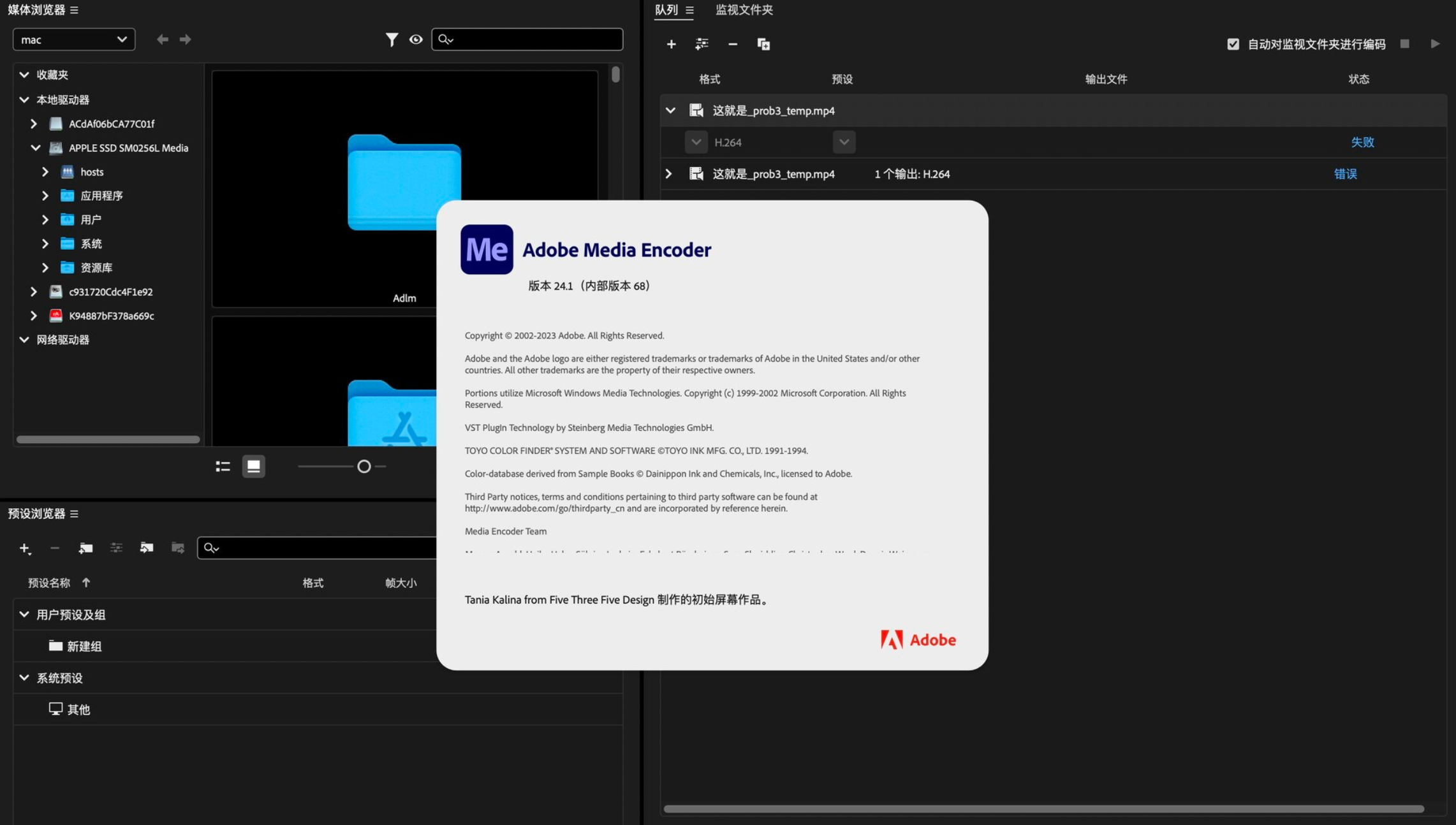1456x825 pixels.
Task: Open the file type filter funnel
Action: click(392, 40)
